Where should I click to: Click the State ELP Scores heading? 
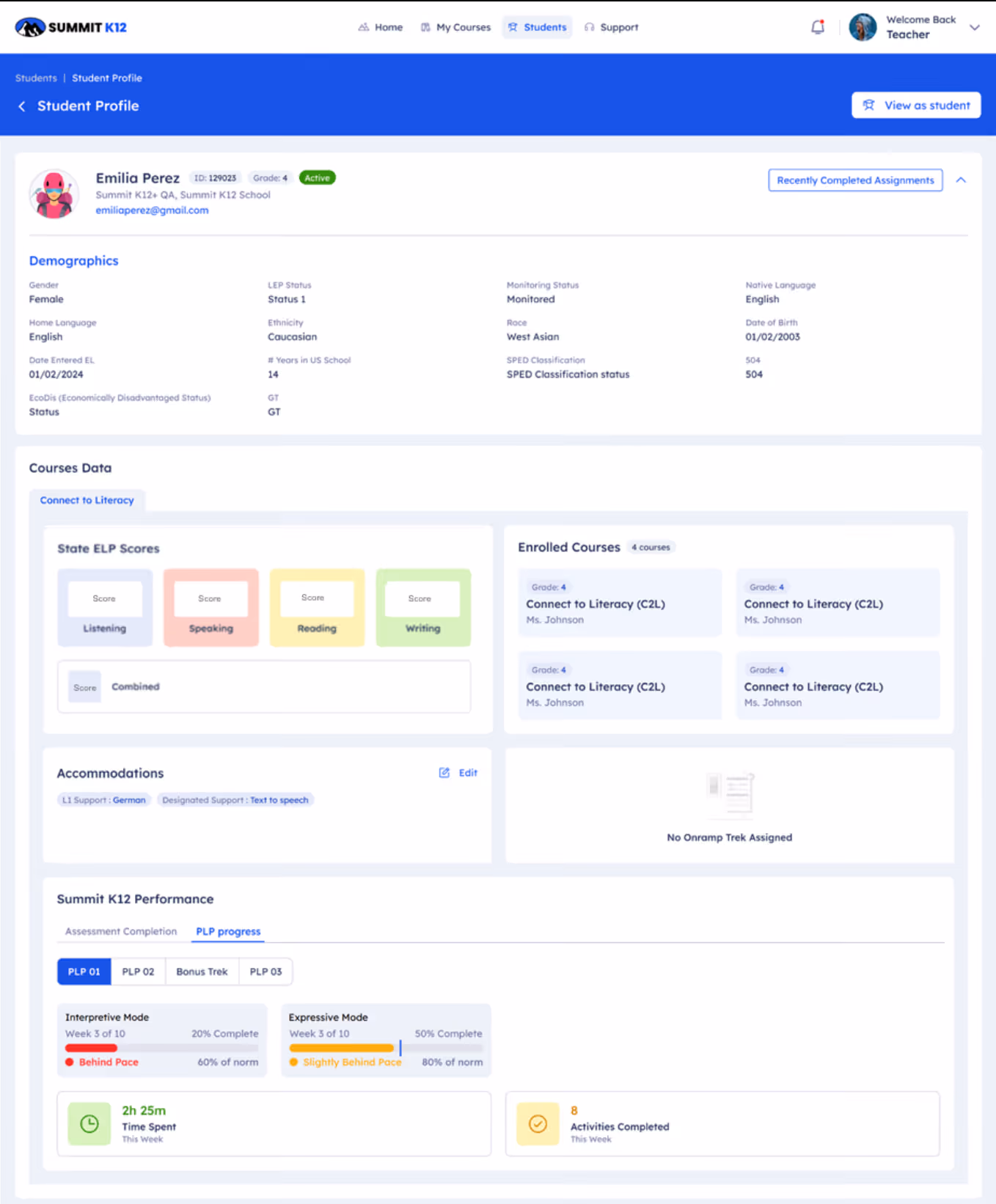(x=109, y=548)
